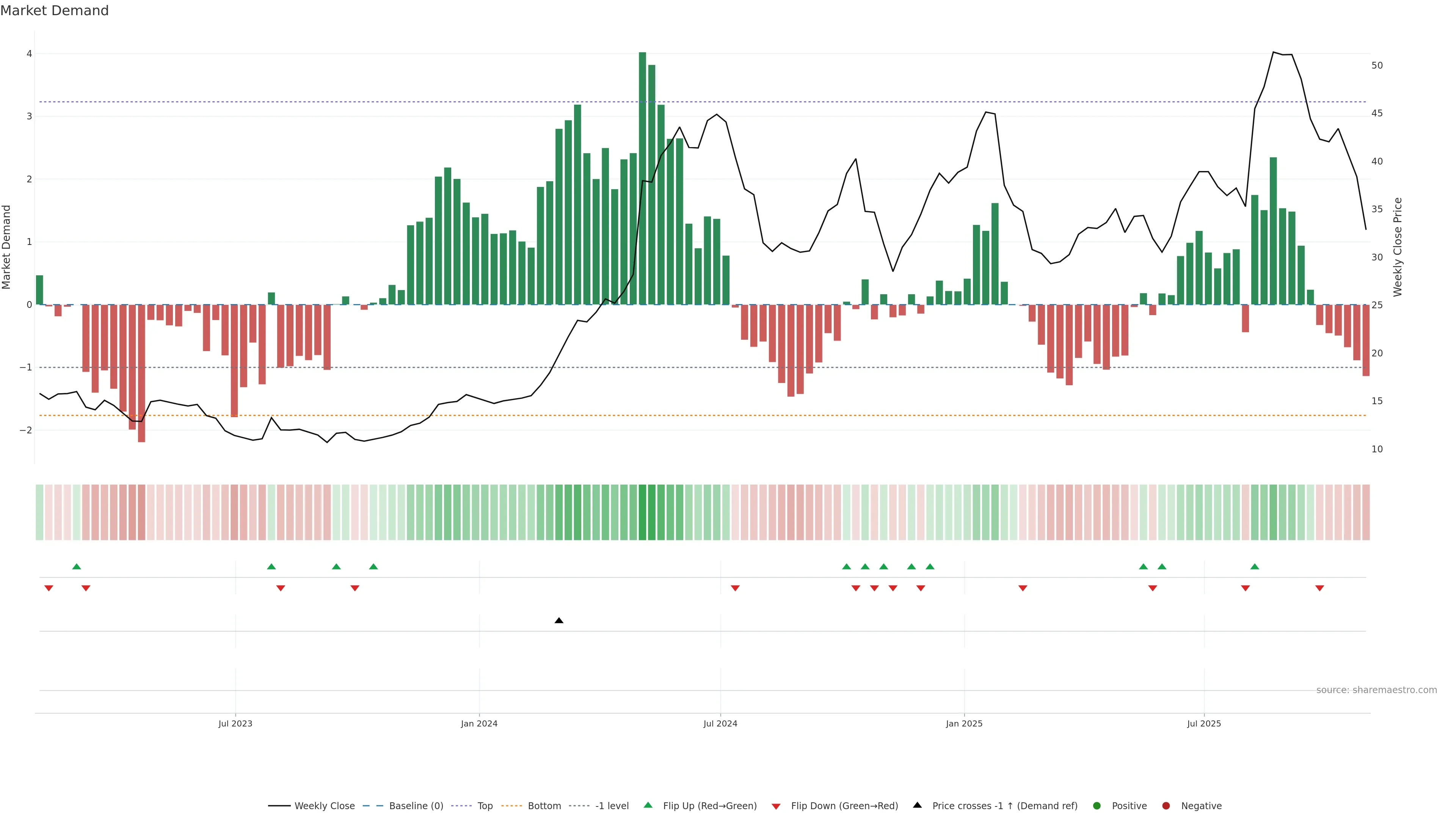
Task: Hide the Top dotted line legend
Action: click(x=485, y=806)
